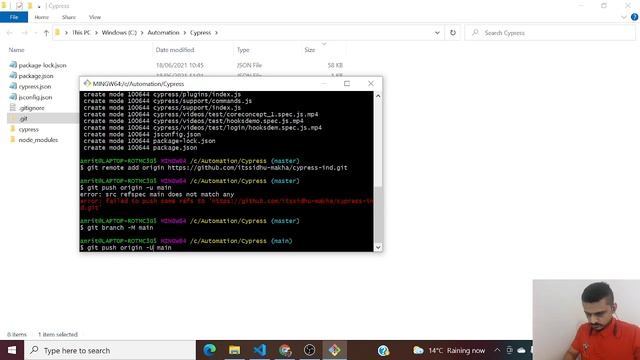Open Microsoft Edge from taskbar
Viewport: 640px width, 360px height.
[210, 350]
